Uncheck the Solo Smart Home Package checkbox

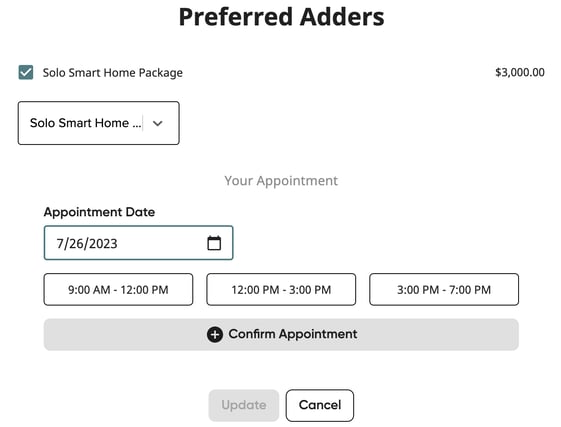tap(26, 72)
